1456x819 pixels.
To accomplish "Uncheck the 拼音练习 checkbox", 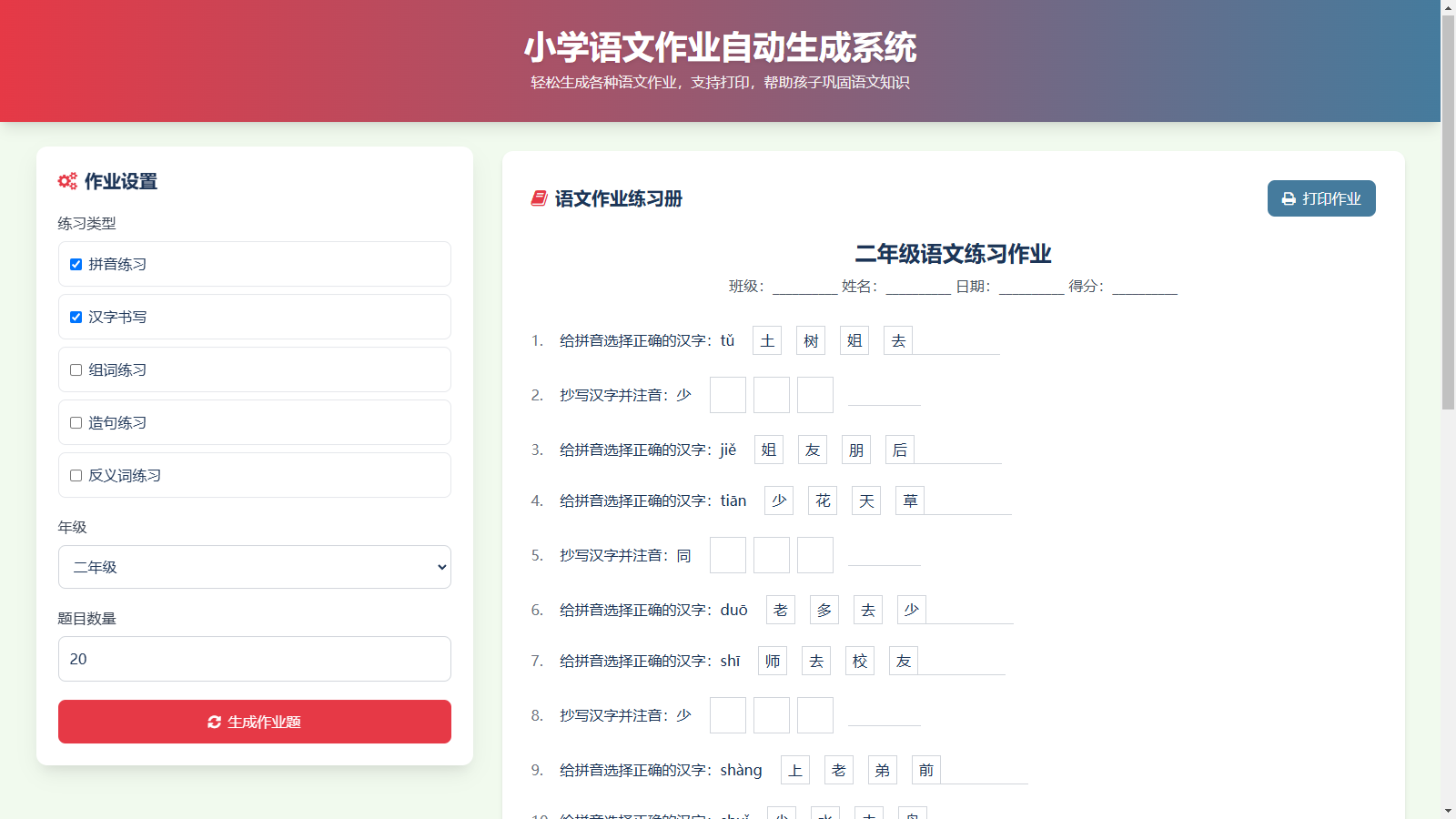I will pyautogui.click(x=76, y=265).
